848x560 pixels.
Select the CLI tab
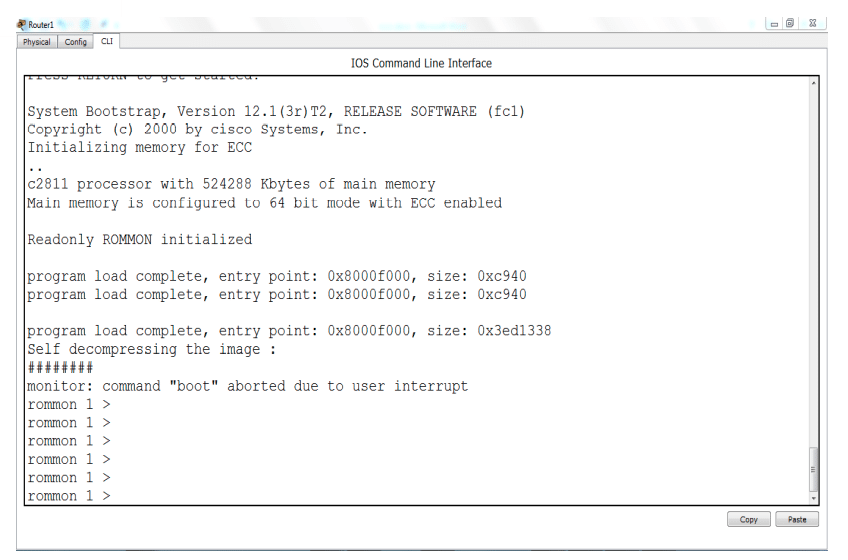pyautogui.click(x=107, y=41)
